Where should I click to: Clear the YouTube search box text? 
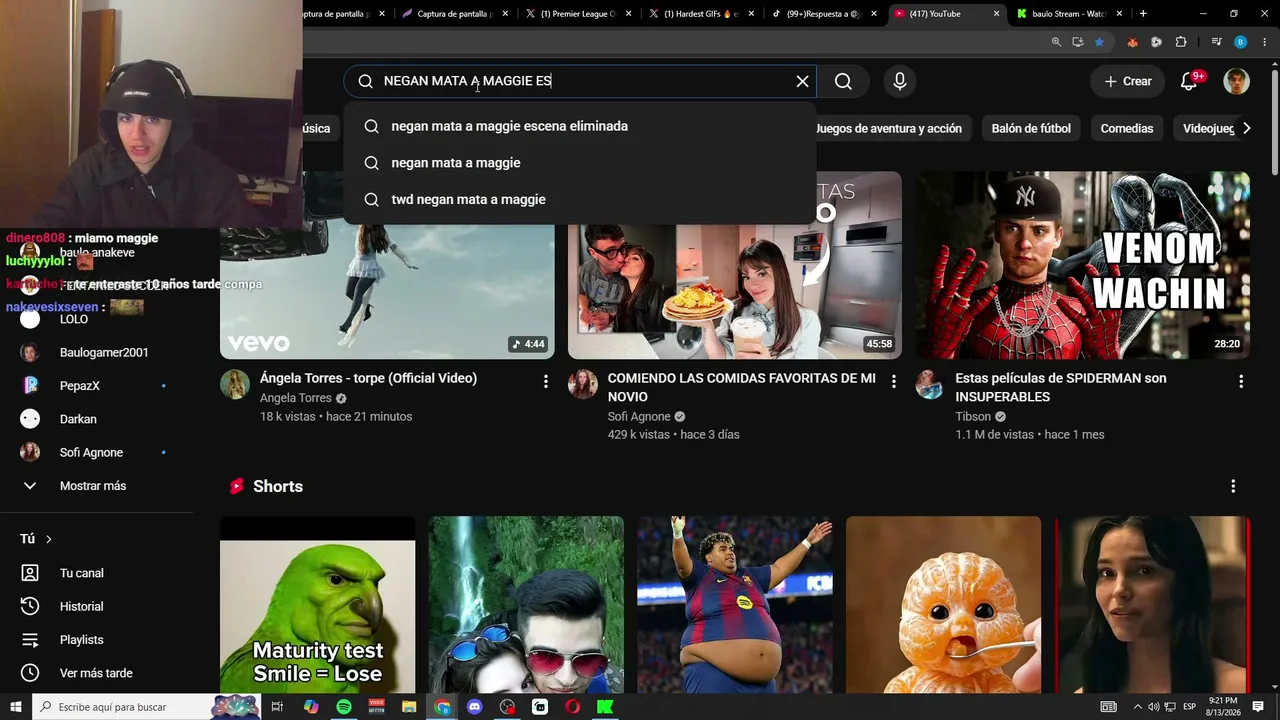click(802, 81)
